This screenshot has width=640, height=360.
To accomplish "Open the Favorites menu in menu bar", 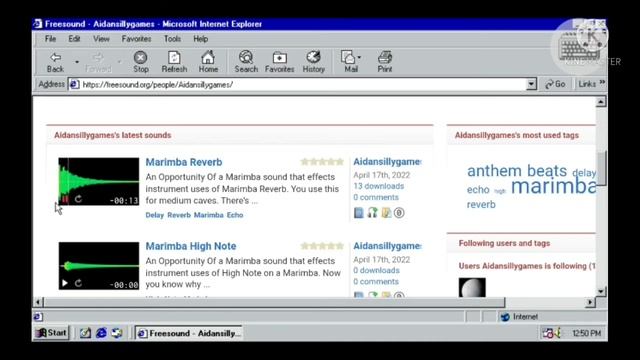I will [136, 39].
